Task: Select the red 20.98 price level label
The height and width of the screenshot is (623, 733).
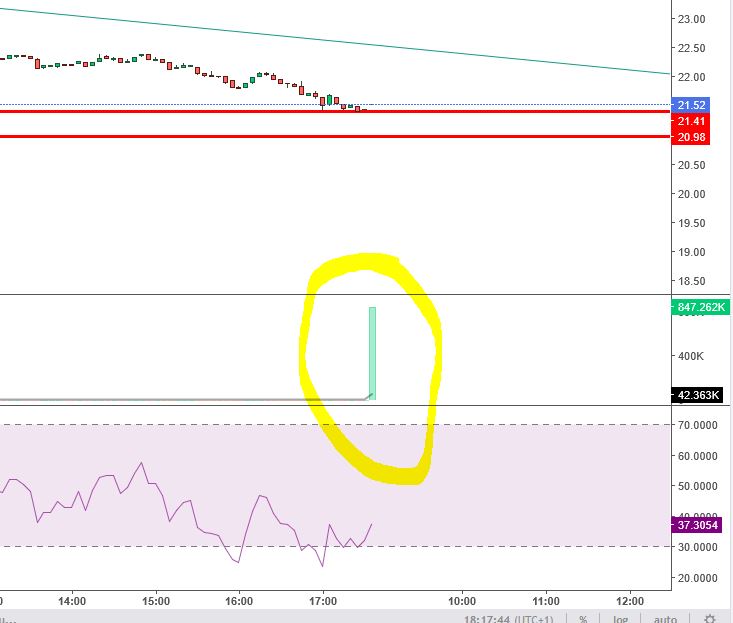Action: click(692, 137)
